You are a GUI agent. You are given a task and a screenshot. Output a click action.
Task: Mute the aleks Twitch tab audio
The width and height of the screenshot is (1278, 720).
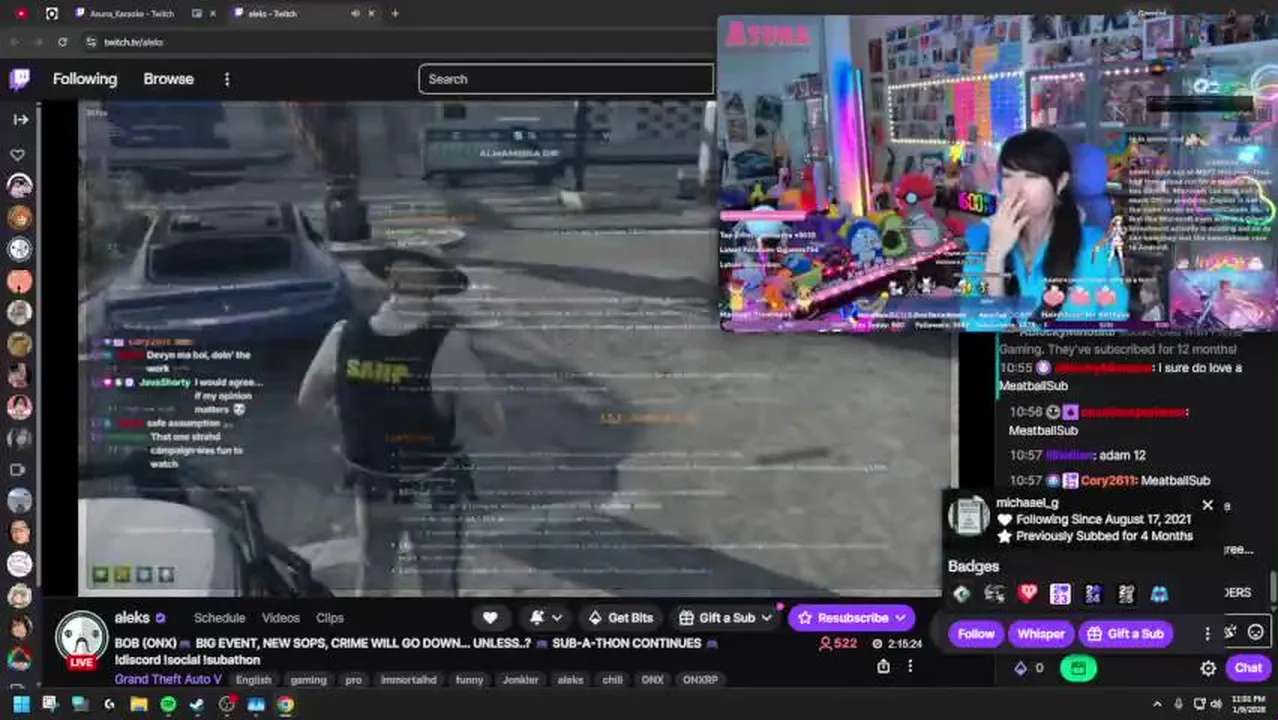tap(355, 13)
